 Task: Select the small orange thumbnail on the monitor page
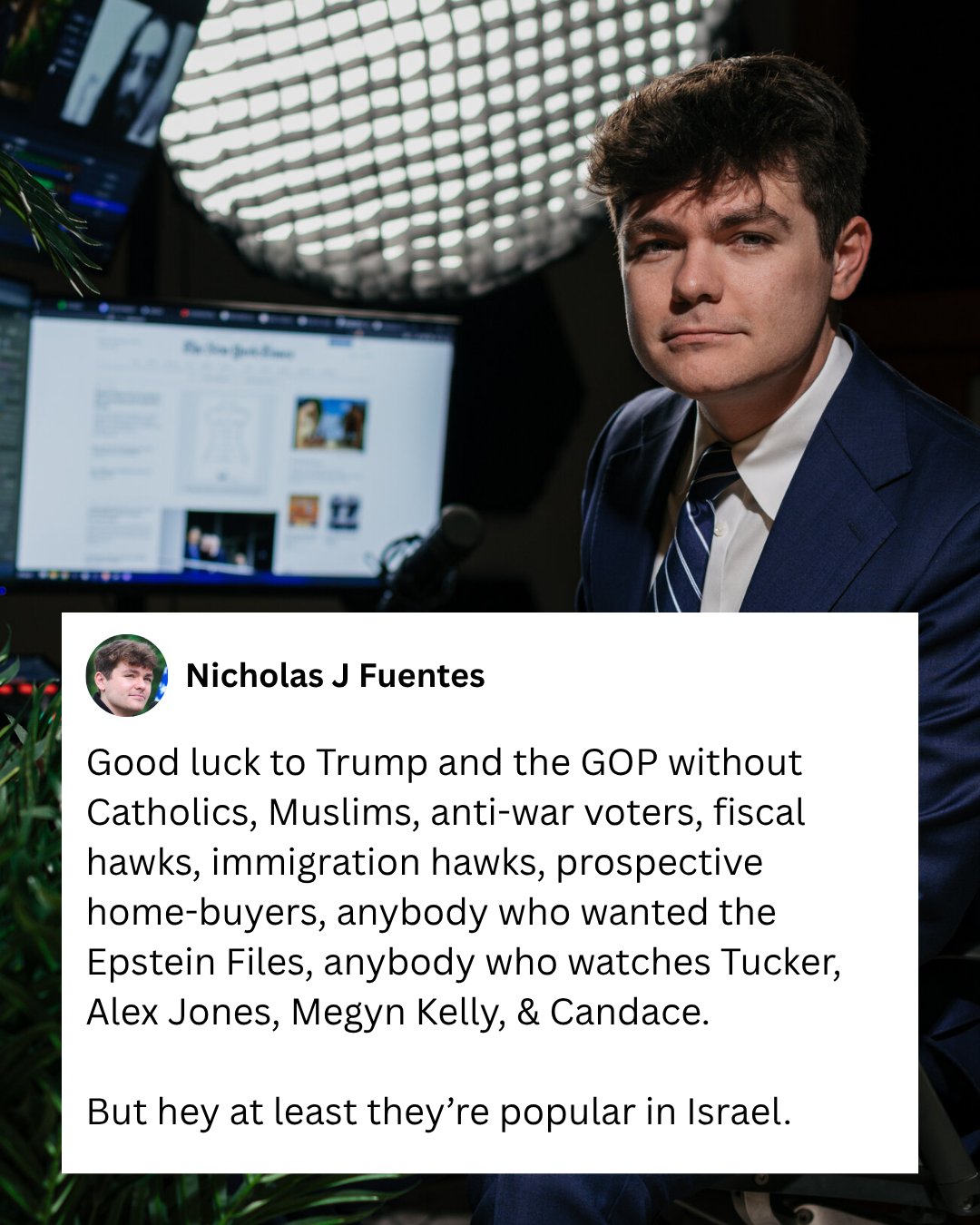coord(304,511)
